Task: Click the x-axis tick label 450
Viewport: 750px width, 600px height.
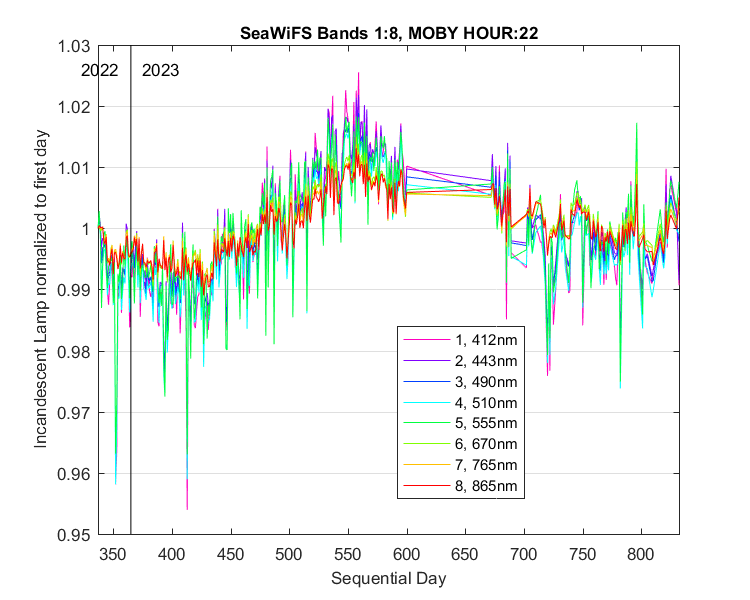Action: pos(231,554)
